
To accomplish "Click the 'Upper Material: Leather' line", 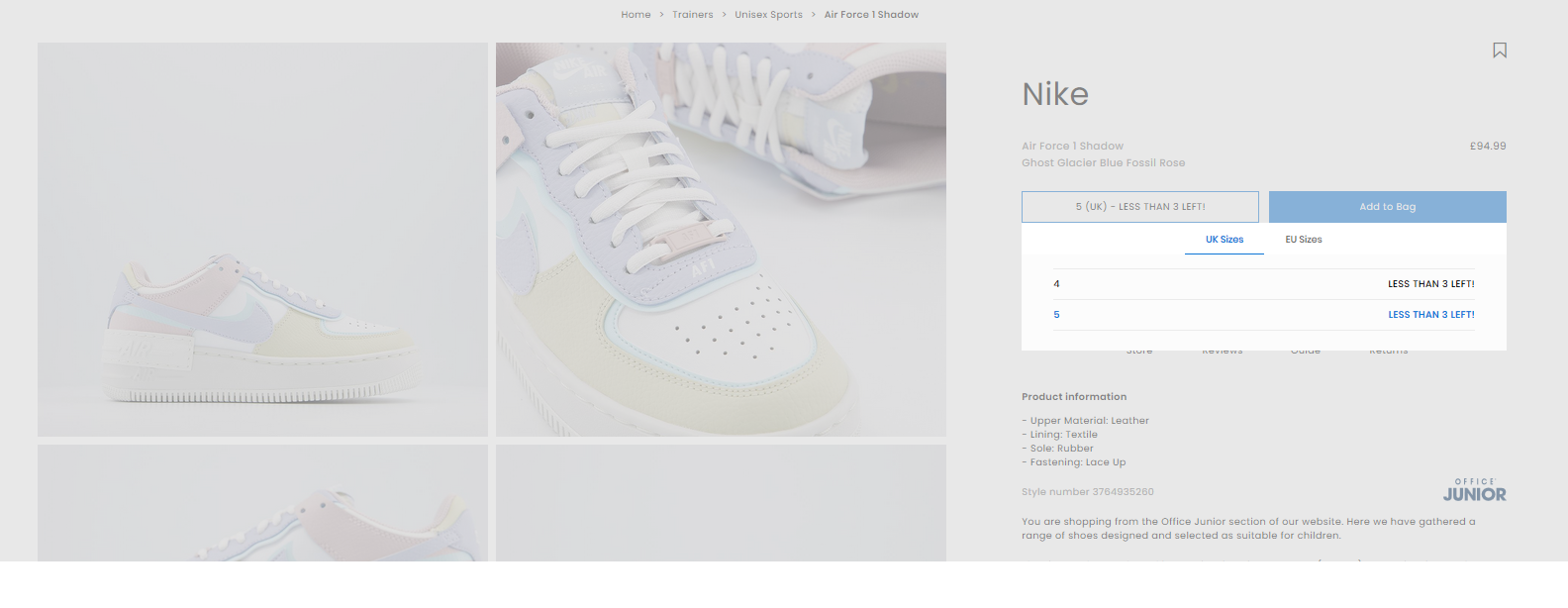I will pyautogui.click(x=1085, y=421).
